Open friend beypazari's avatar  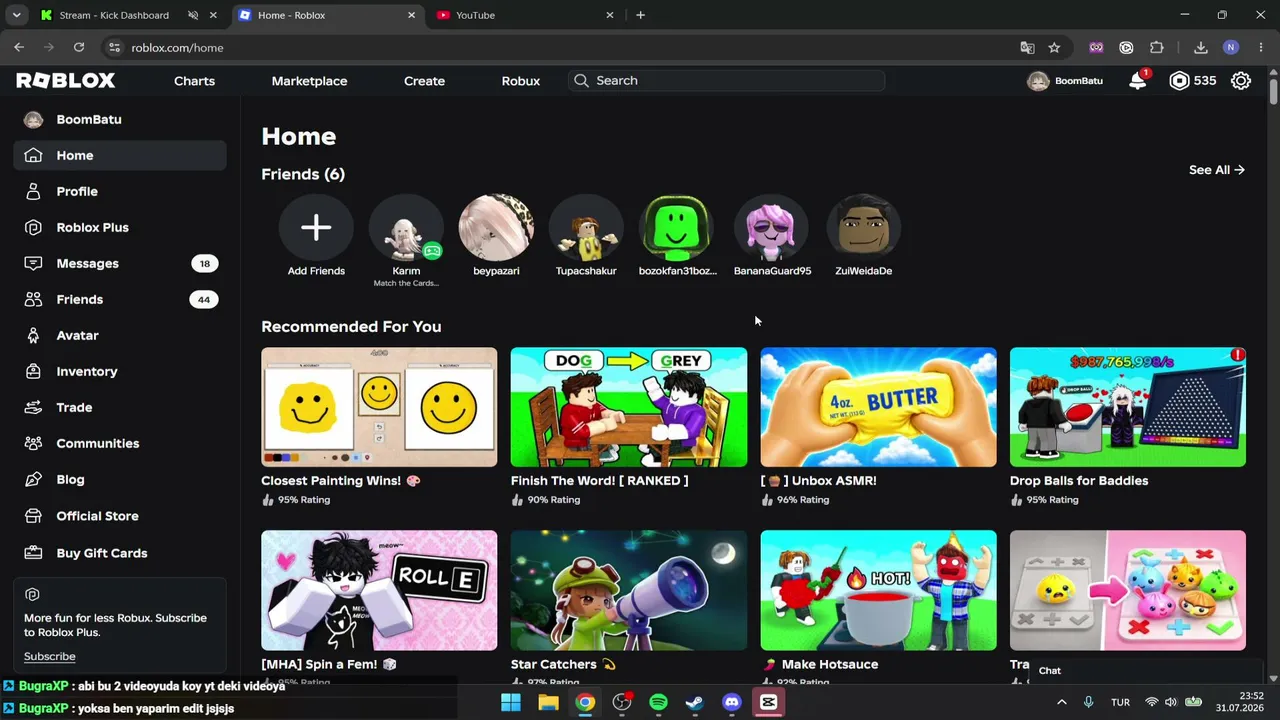click(x=496, y=228)
